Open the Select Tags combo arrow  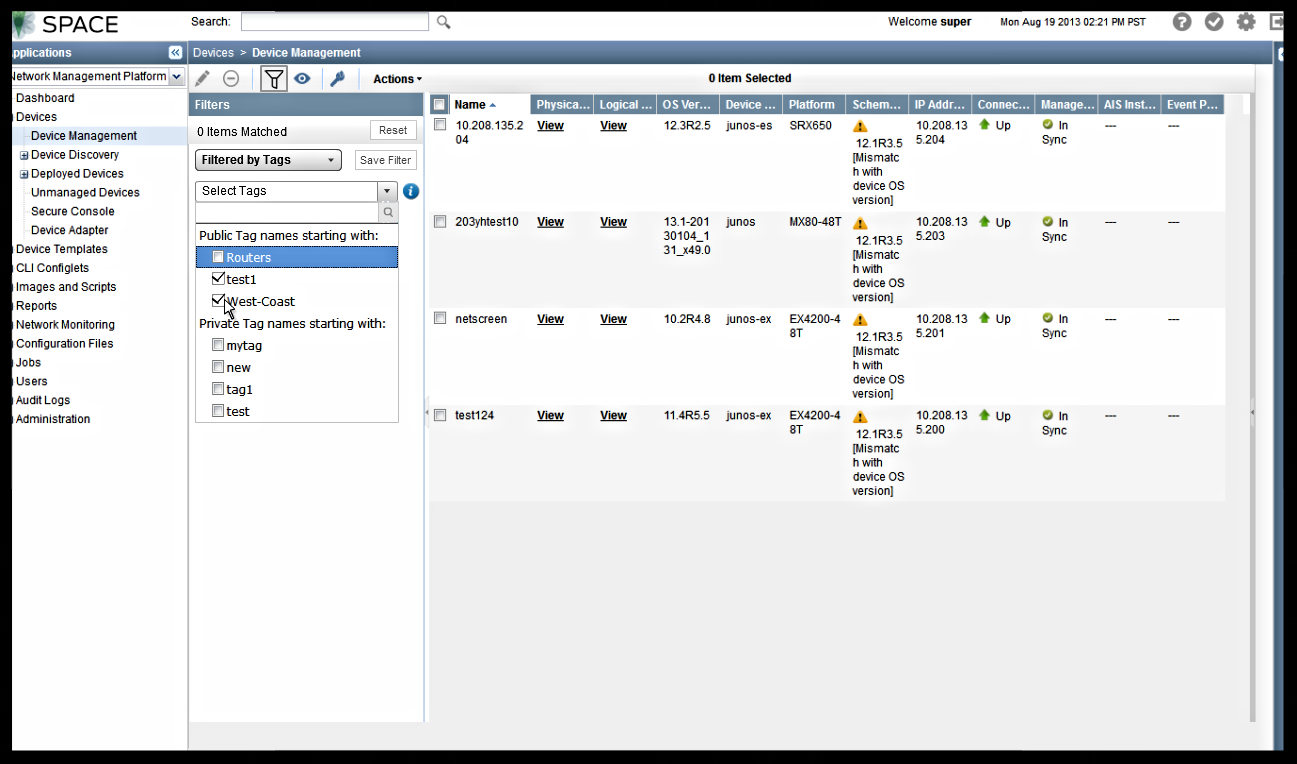point(387,191)
